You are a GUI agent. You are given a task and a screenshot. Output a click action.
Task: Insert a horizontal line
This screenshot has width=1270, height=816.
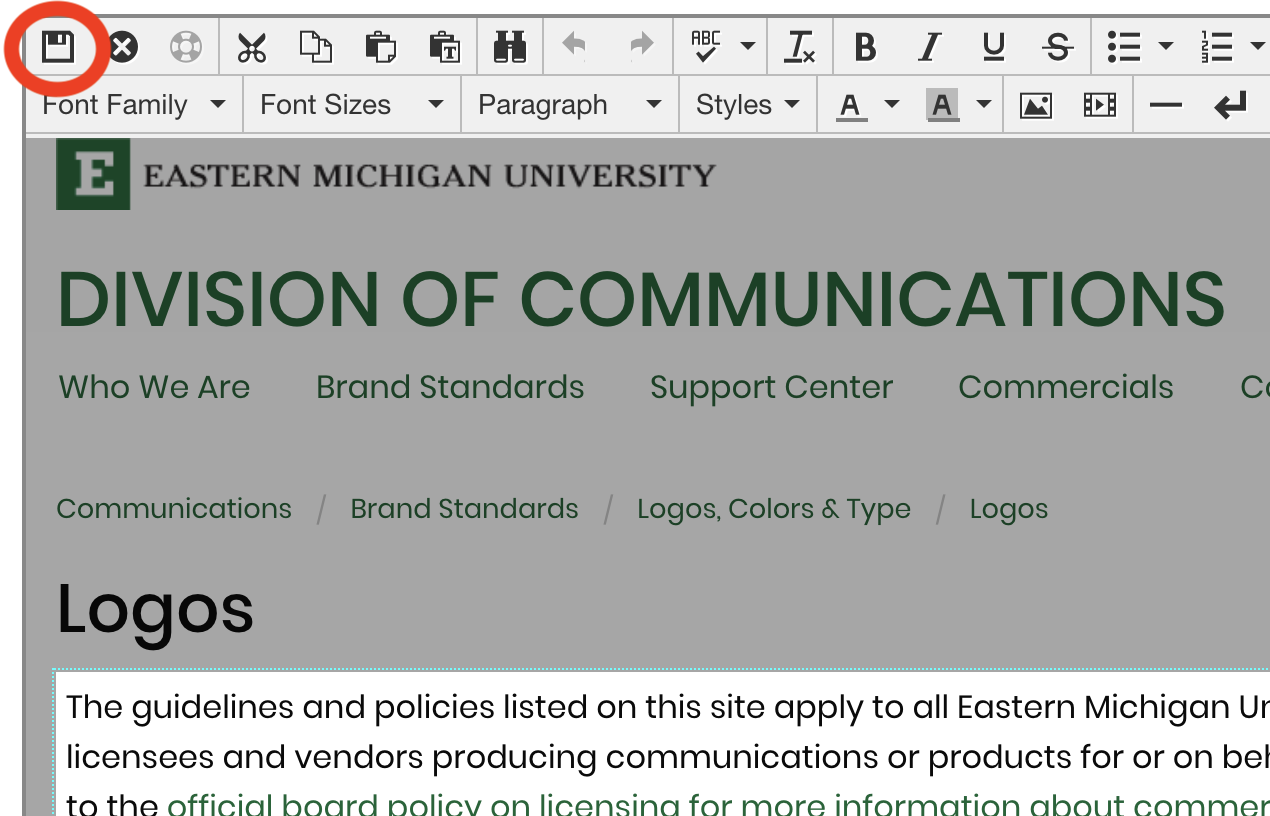click(x=1166, y=105)
